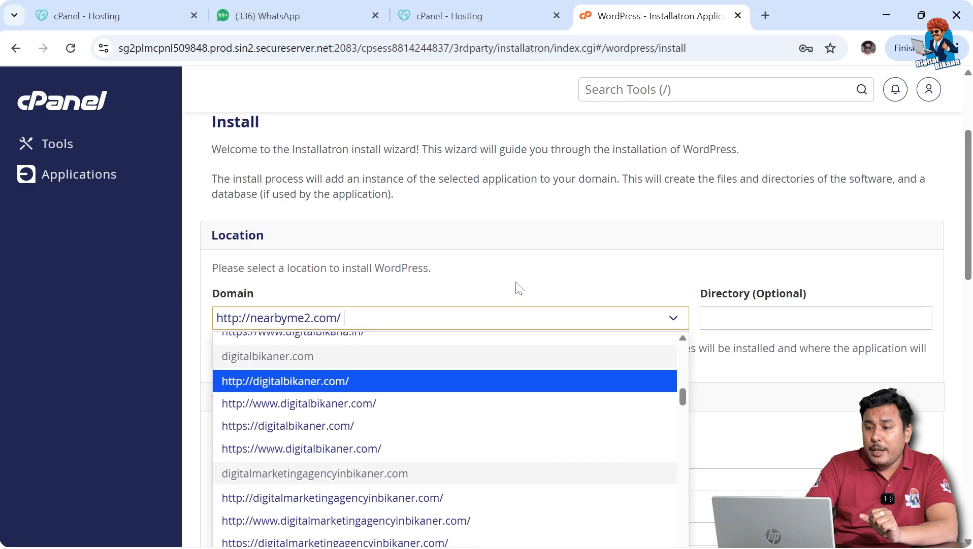Reload the current page
Viewport: 973px width, 549px height.
tap(70, 48)
